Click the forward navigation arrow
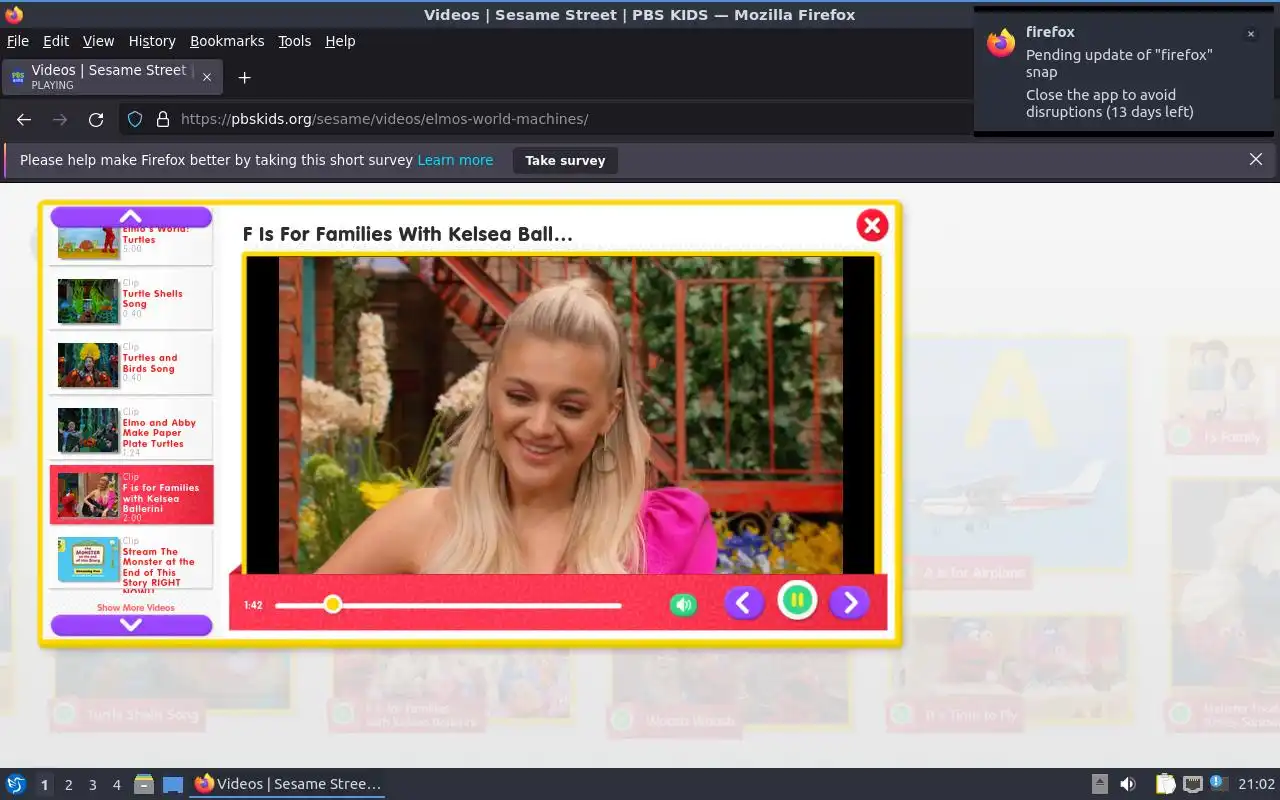1280x800 pixels. click(60, 119)
